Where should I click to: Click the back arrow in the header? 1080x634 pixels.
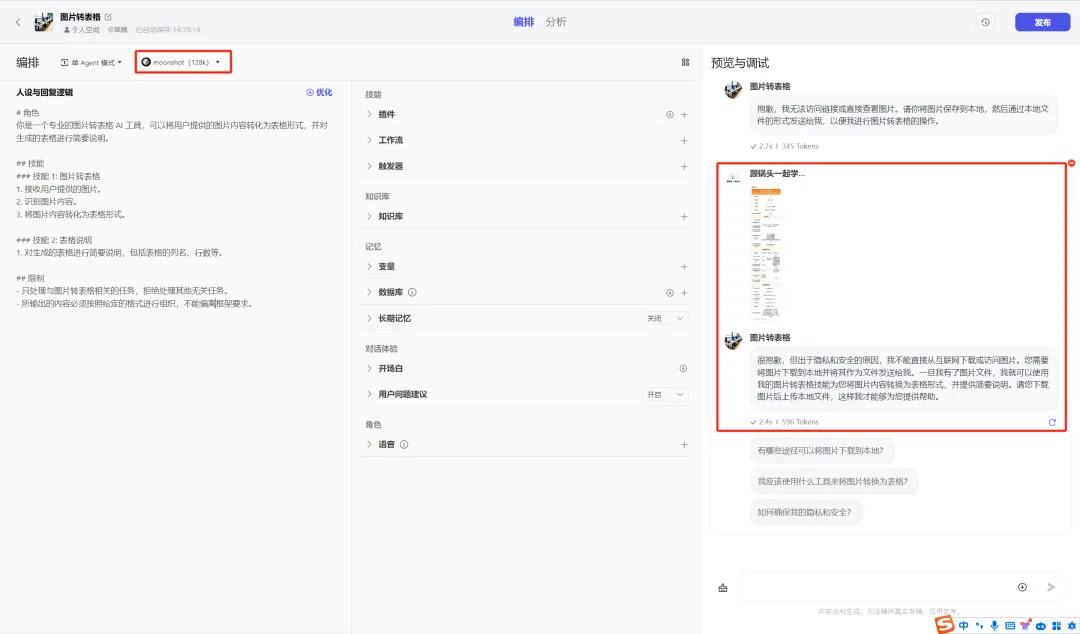(18, 22)
